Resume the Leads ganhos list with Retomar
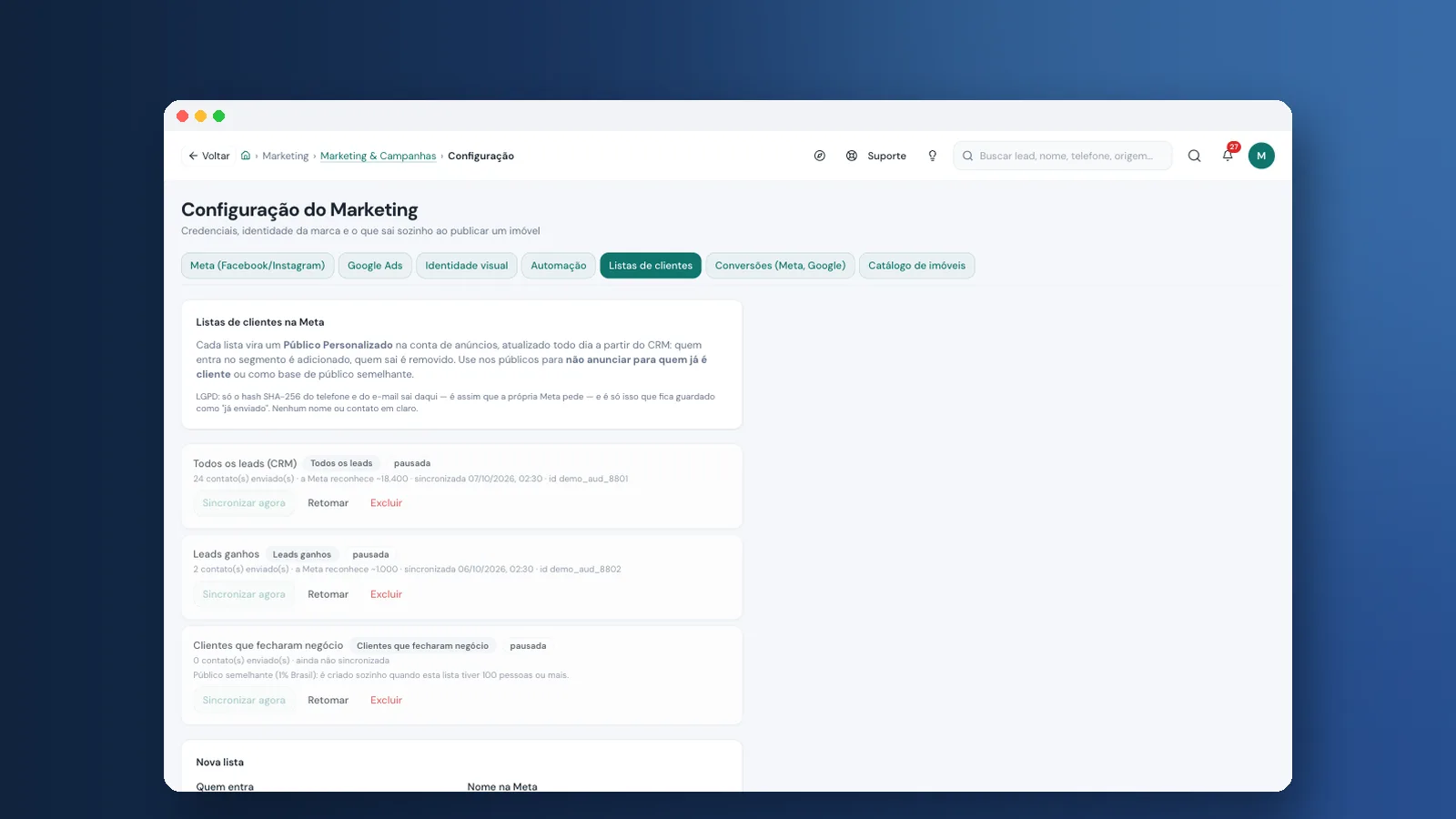This screenshot has width=1456, height=819. 329,594
